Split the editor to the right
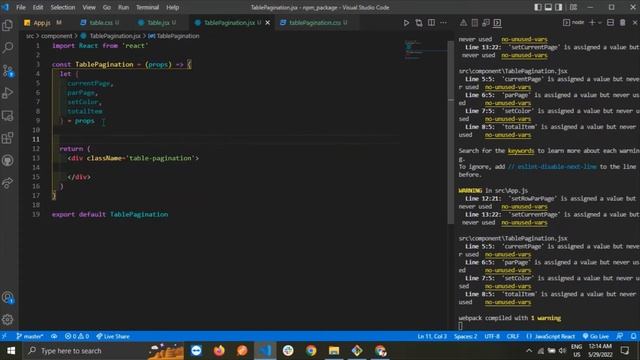Screen dimensions: 640x360 click(431, 23)
